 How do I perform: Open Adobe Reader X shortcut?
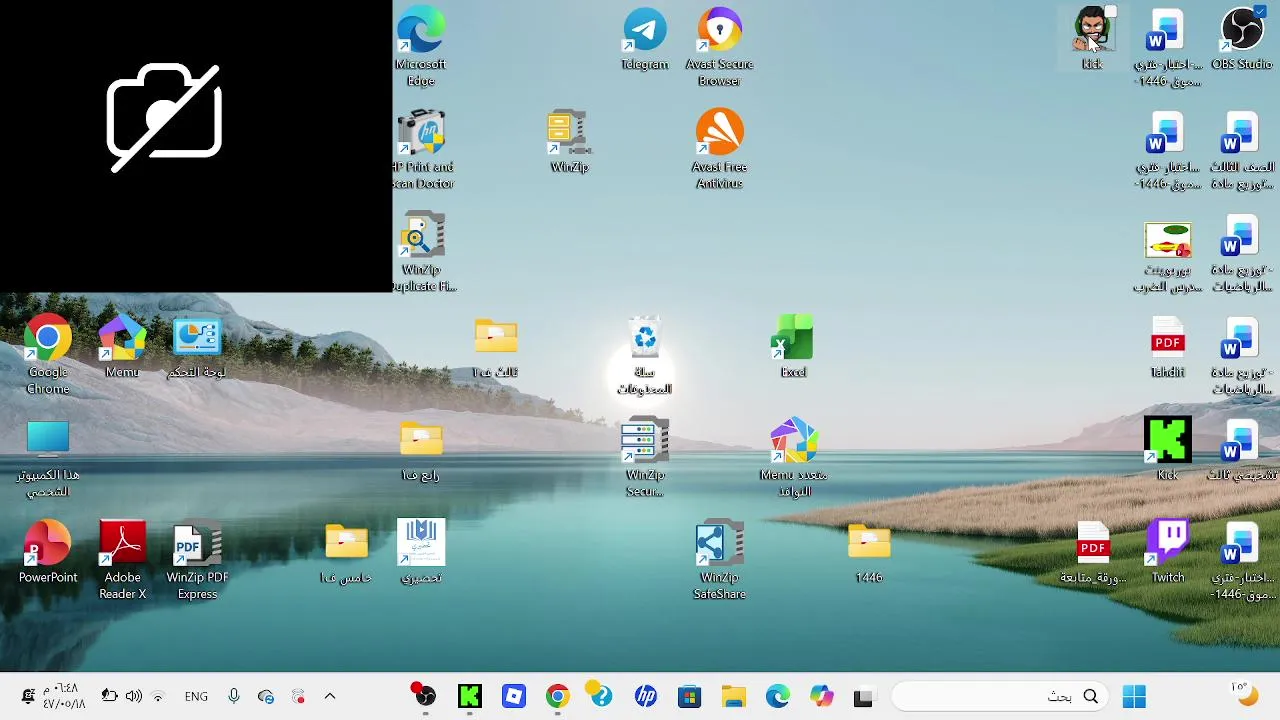122,560
